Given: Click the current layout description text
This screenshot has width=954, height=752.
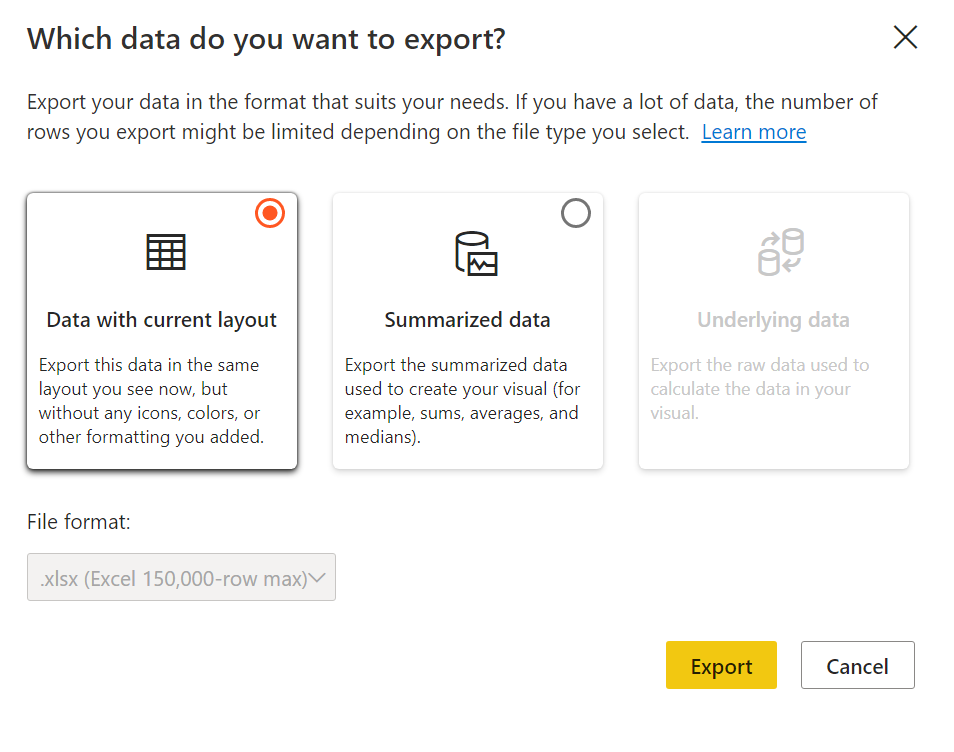Looking at the screenshot, I should pyautogui.click(x=151, y=401).
